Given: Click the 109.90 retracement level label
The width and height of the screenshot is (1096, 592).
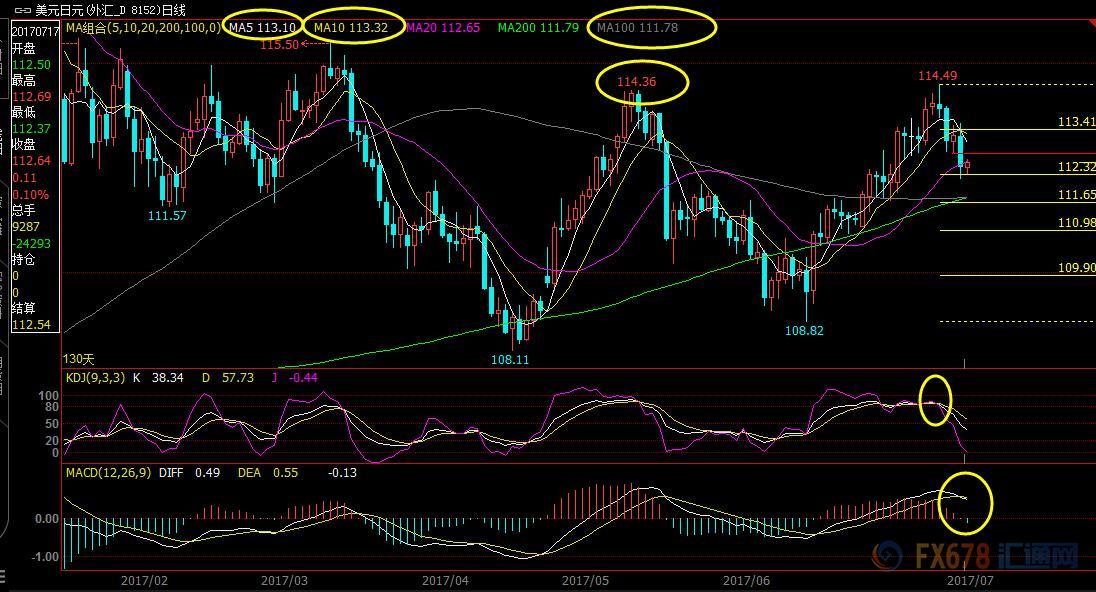Looking at the screenshot, I should (x=1076, y=269).
